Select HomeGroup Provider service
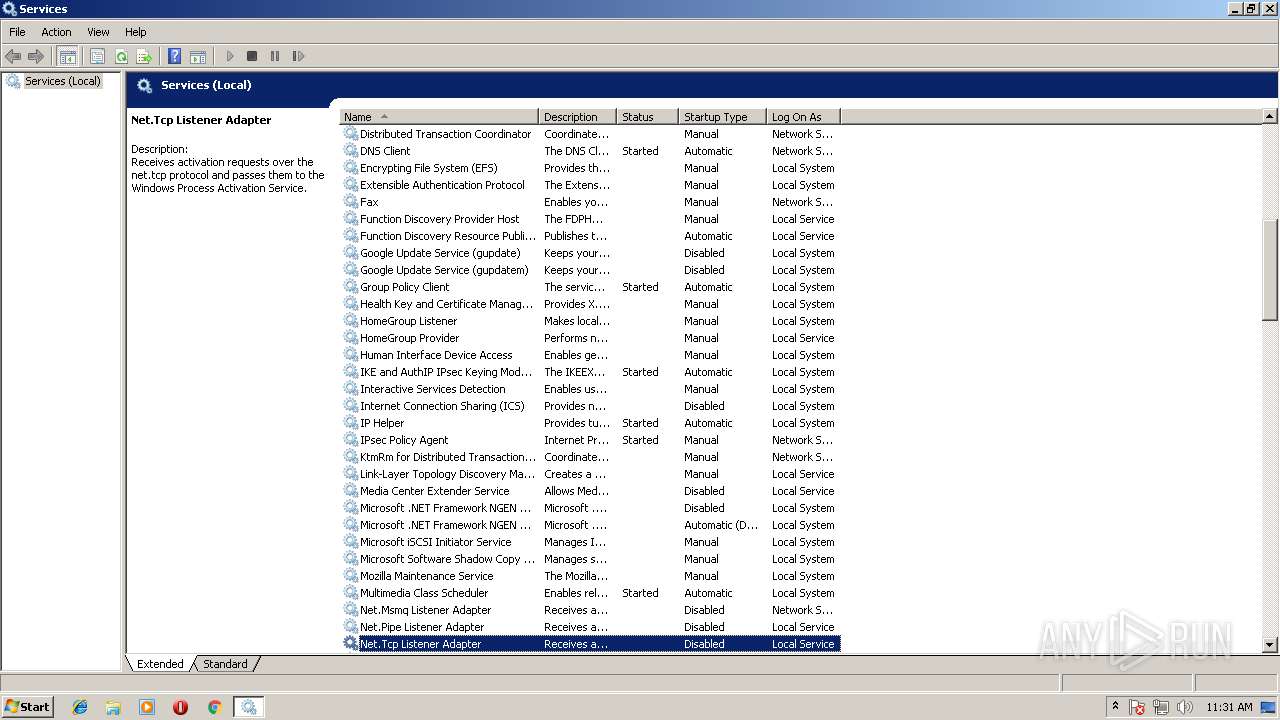Viewport: 1280px width, 720px height. coord(590,338)
